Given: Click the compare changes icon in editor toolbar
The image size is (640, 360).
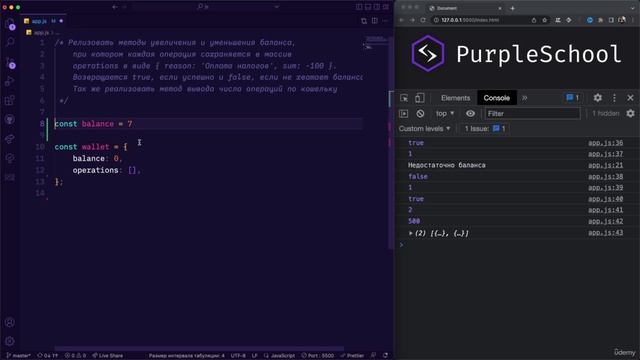Looking at the screenshot, I should click(x=364, y=21).
